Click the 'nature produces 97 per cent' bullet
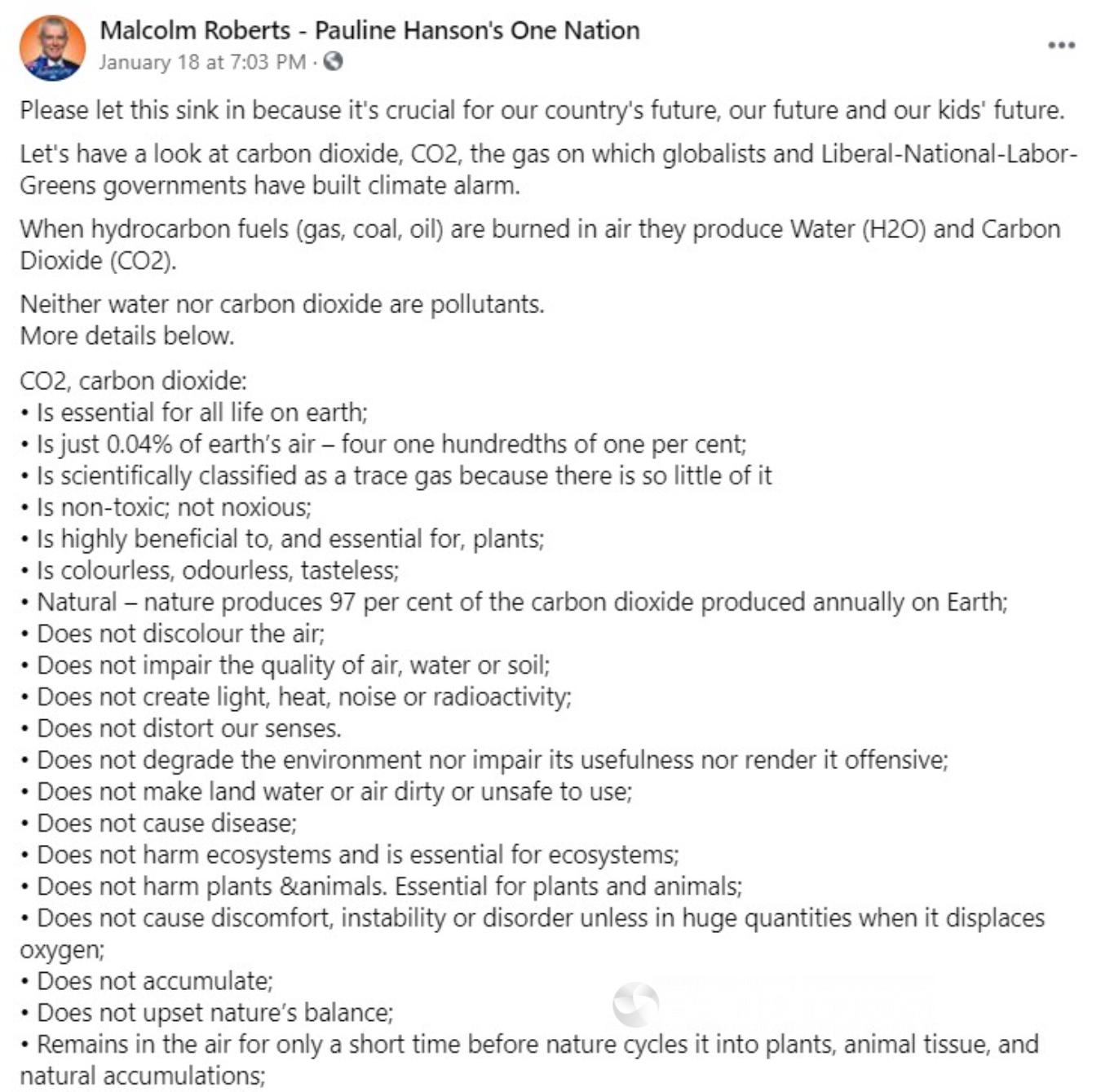The height and width of the screenshot is (1092, 1101). click(x=514, y=603)
